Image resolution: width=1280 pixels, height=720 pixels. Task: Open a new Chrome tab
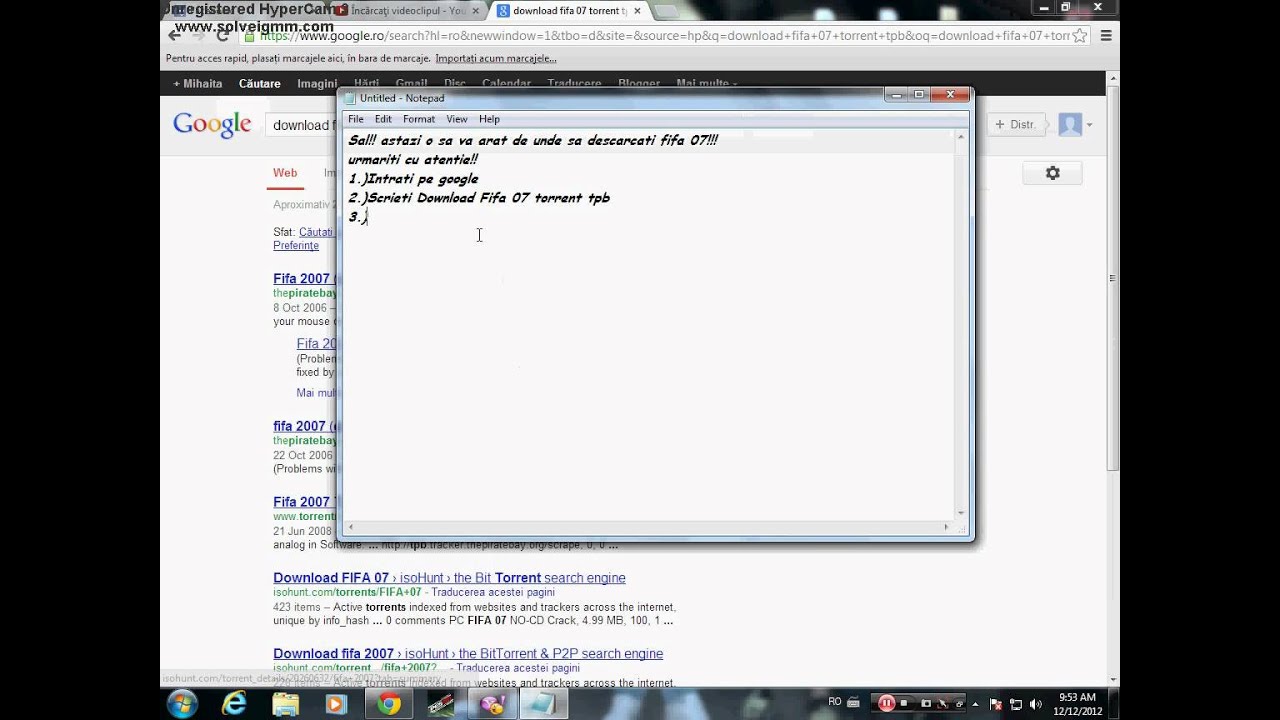tap(666, 11)
